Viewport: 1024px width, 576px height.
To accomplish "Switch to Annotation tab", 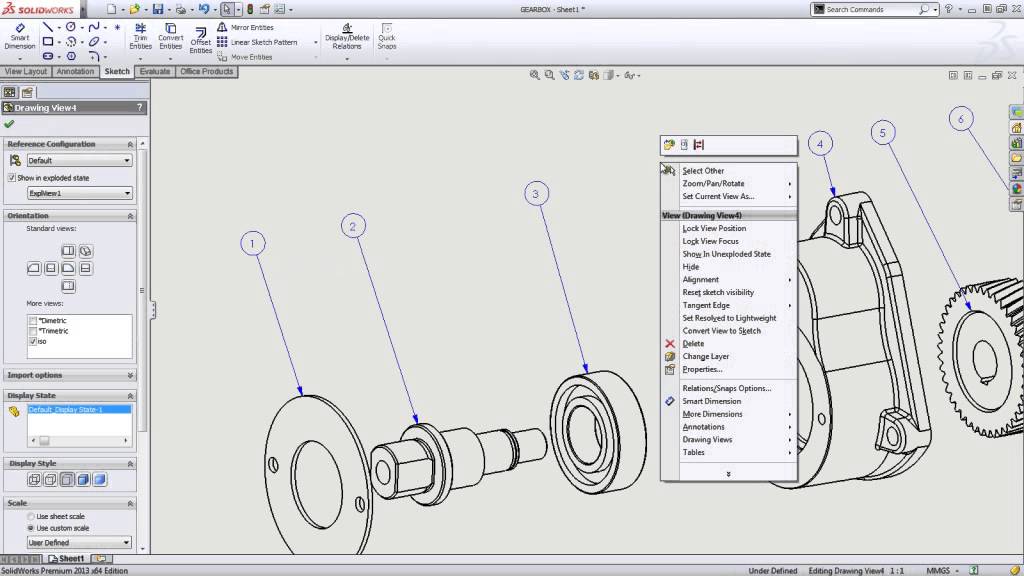I will coord(75,71).
